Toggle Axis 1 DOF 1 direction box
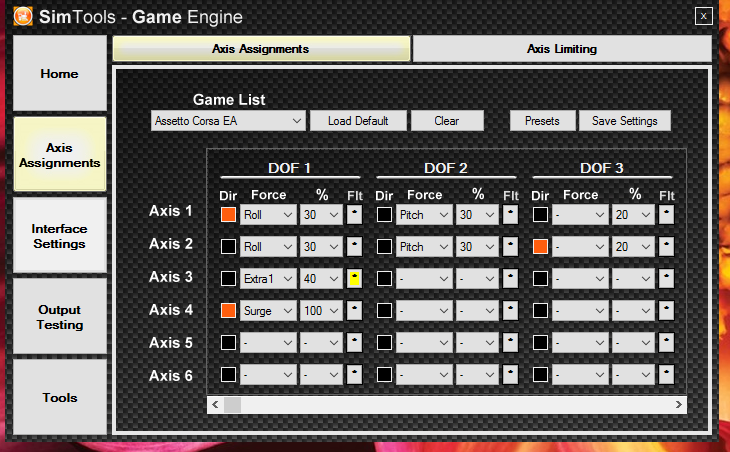The height and width of the screenshot is (452, 730). [x=228, y=215]
